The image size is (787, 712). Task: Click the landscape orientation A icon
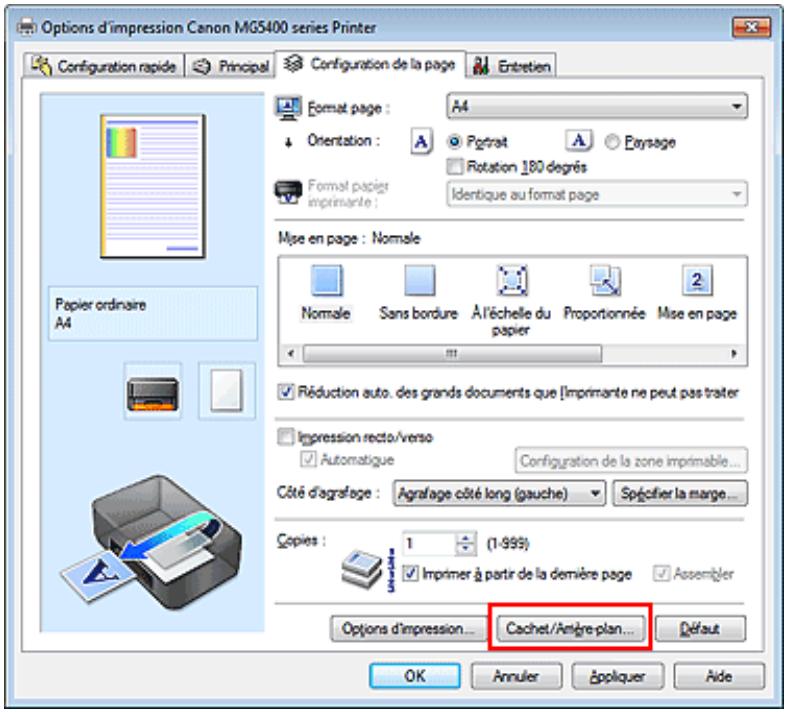pos(579,141)
